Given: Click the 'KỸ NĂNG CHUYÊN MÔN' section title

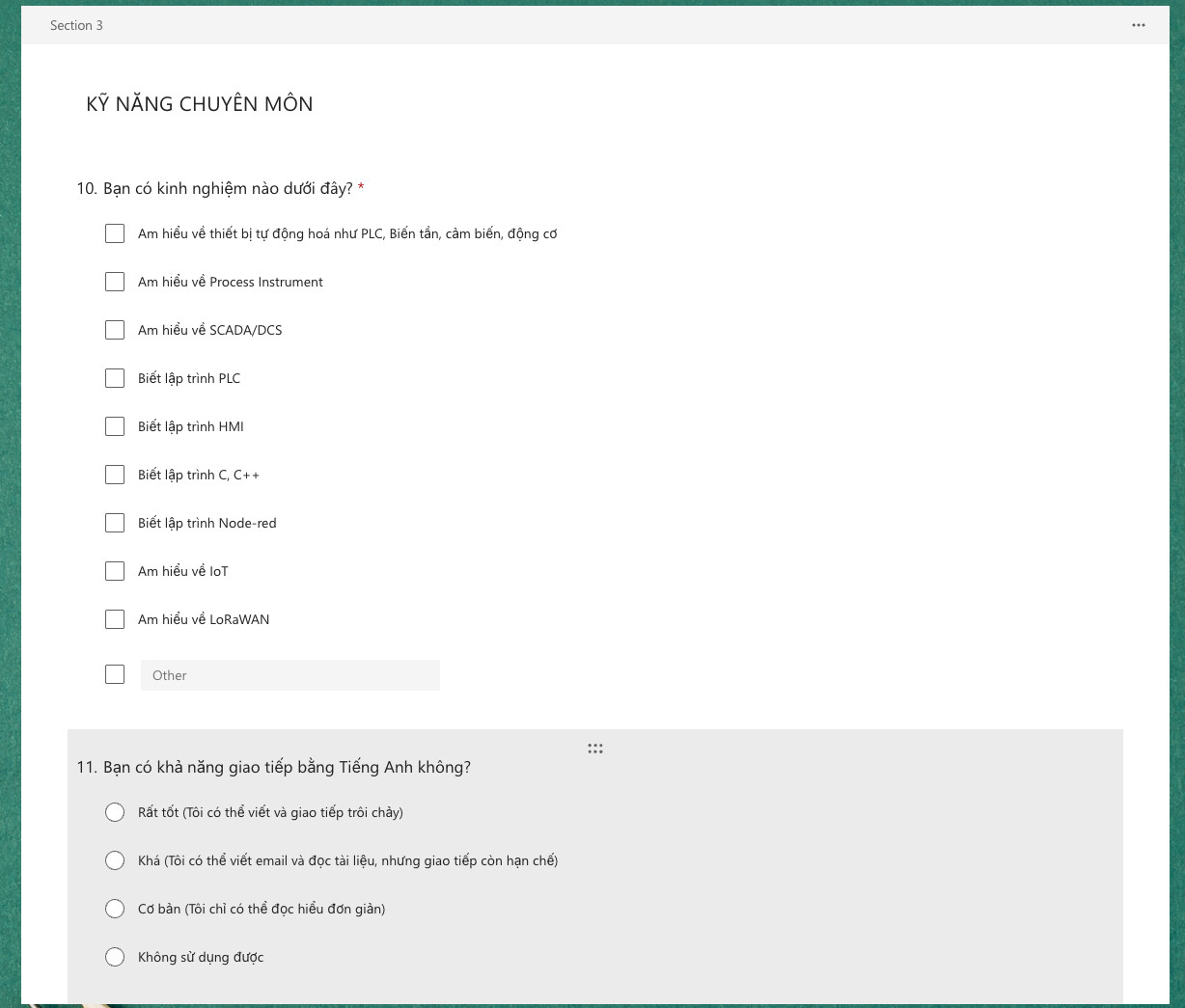Looking at the screenshot, I should click(200, 104).
